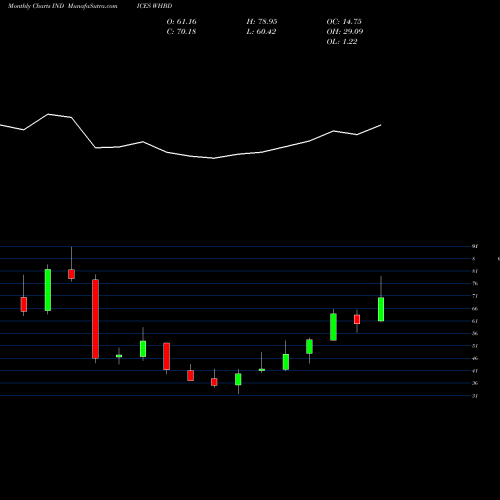Select the OH: 29.09 statistic

(x=345, y=32)
